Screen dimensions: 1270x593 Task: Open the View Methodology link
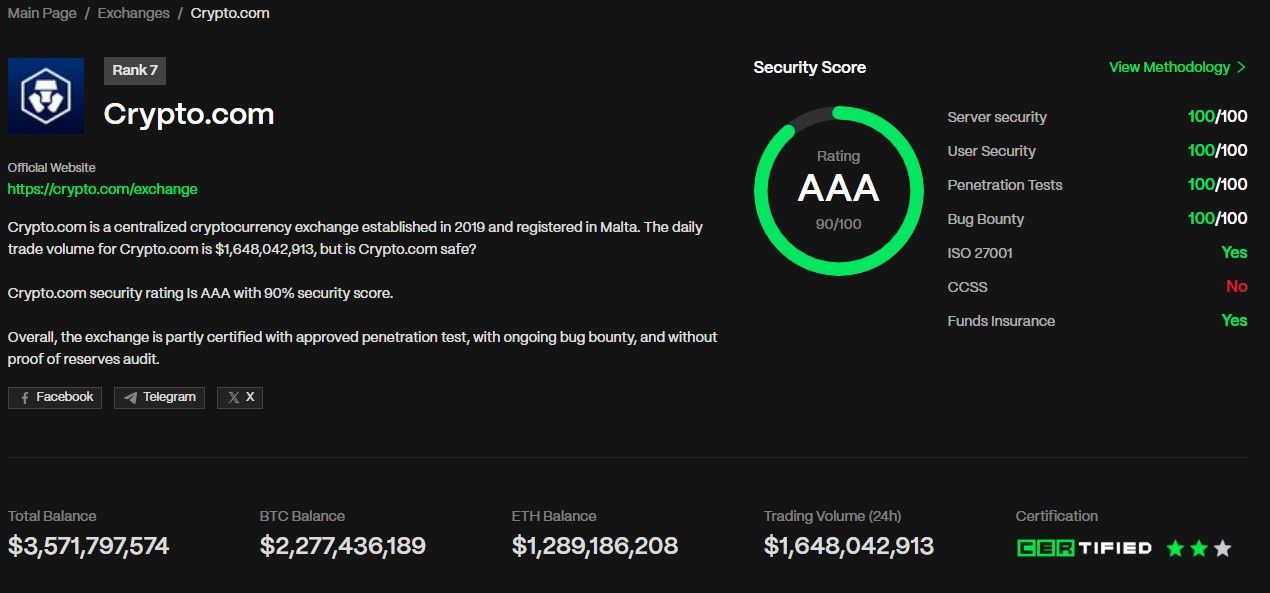[x=1169, y=67]
